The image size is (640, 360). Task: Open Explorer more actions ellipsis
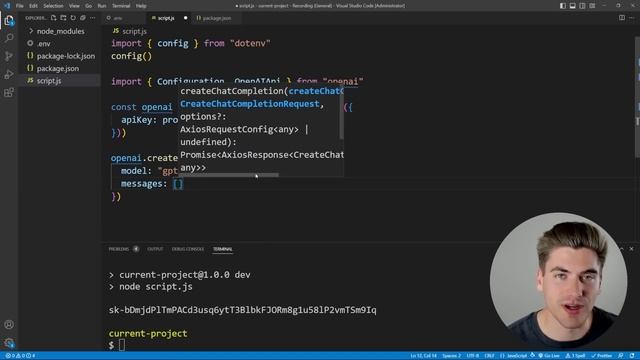pos(93,18)
